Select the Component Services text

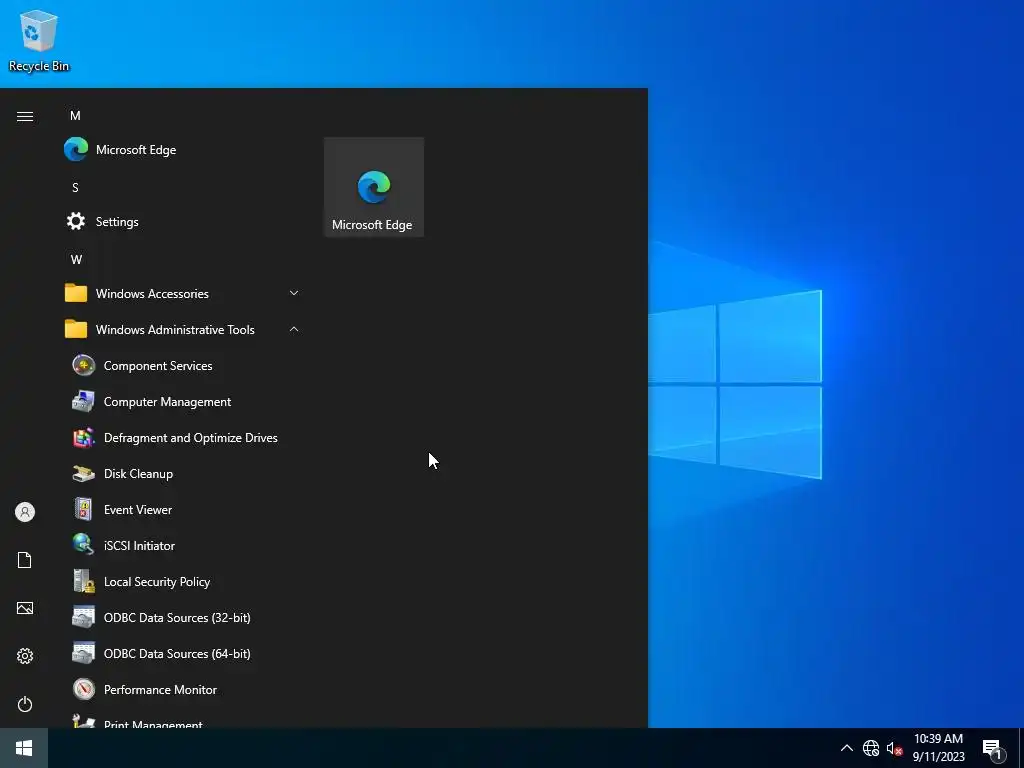[158, 365]
